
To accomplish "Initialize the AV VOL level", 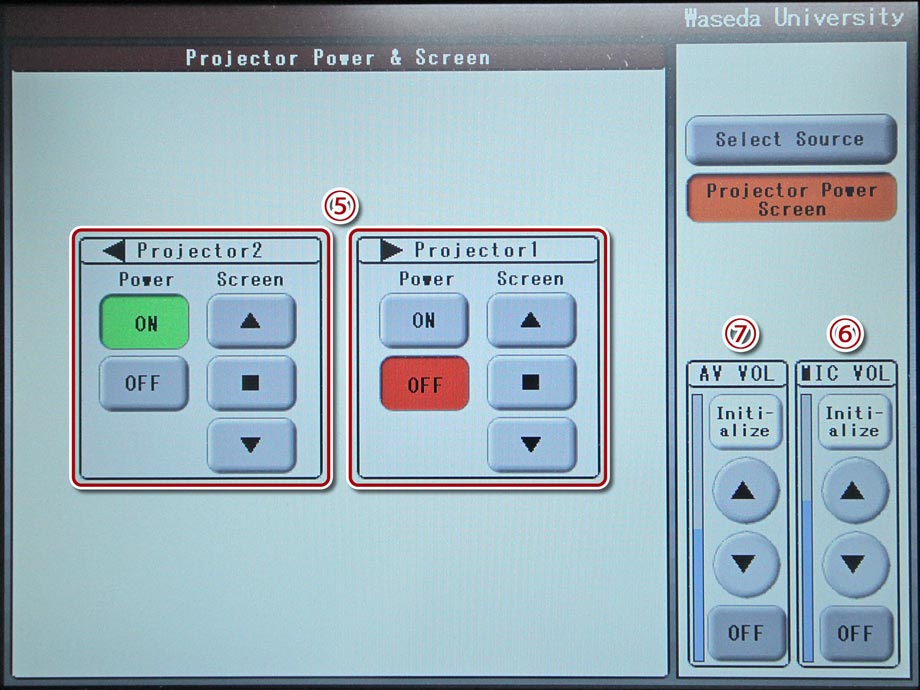I will pyautogui.click(x=744, y=422).
